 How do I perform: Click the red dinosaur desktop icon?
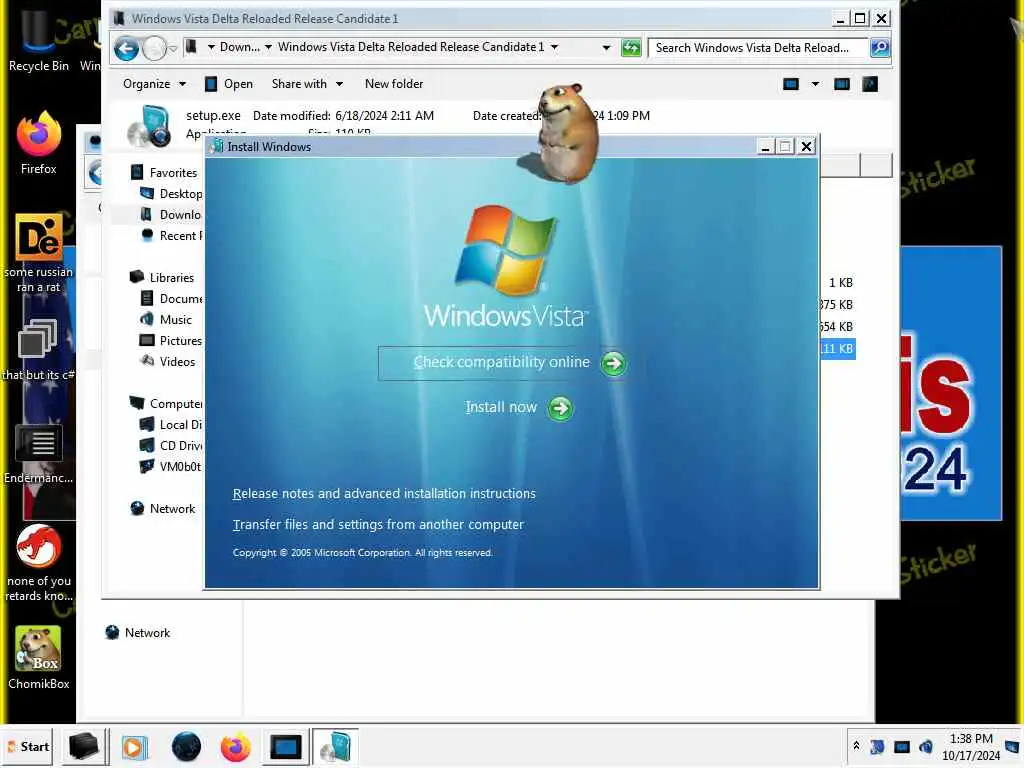click(x=39, y=563)
